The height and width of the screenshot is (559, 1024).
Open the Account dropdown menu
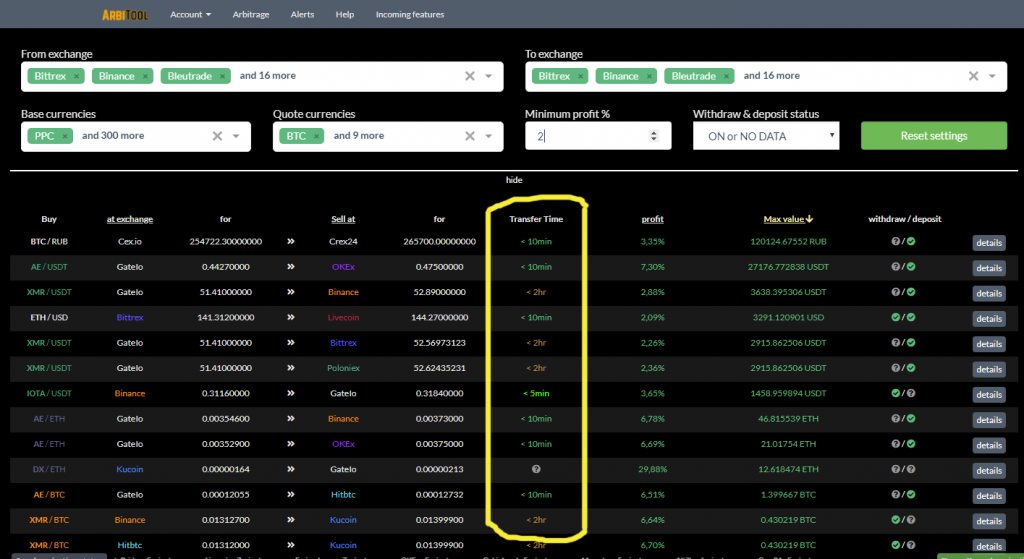(x=190, y=15)
